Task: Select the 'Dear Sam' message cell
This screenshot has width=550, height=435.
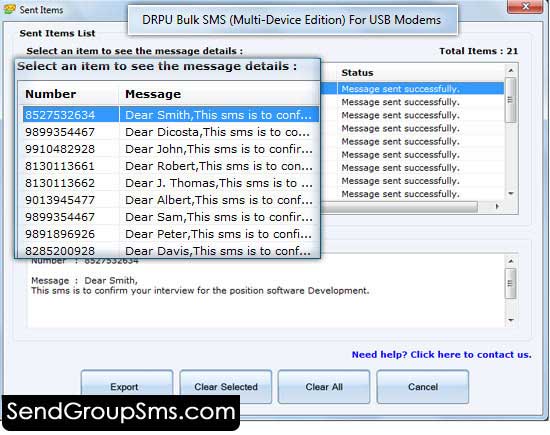Action: point(219,217)
